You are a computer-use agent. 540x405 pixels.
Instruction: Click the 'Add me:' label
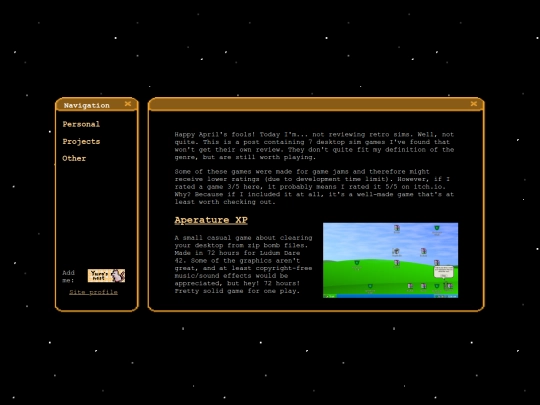69,276
